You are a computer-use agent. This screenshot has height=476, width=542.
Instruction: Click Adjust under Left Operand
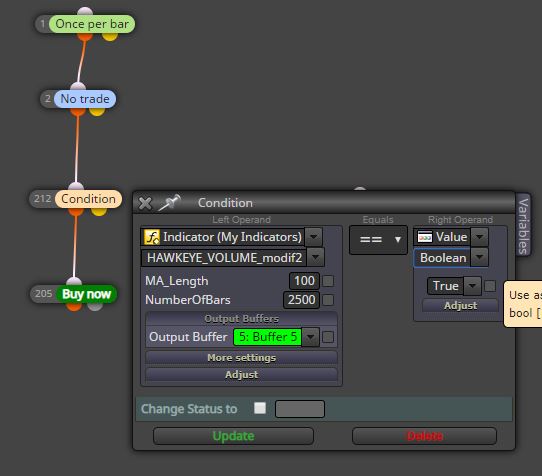click(241, 374)
